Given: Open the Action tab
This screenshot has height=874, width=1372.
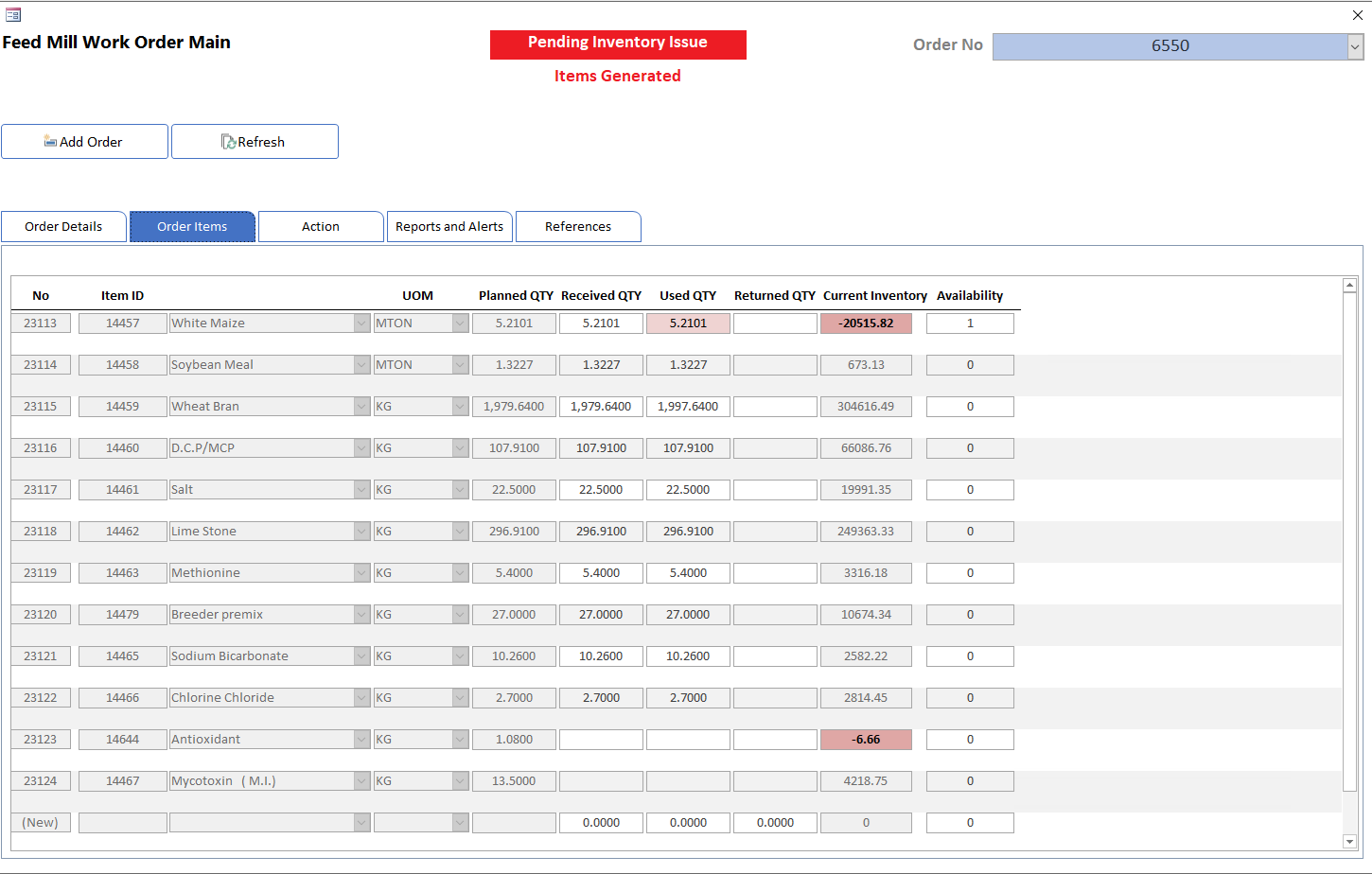Looking at the screenshot, I should click(321, 227).
